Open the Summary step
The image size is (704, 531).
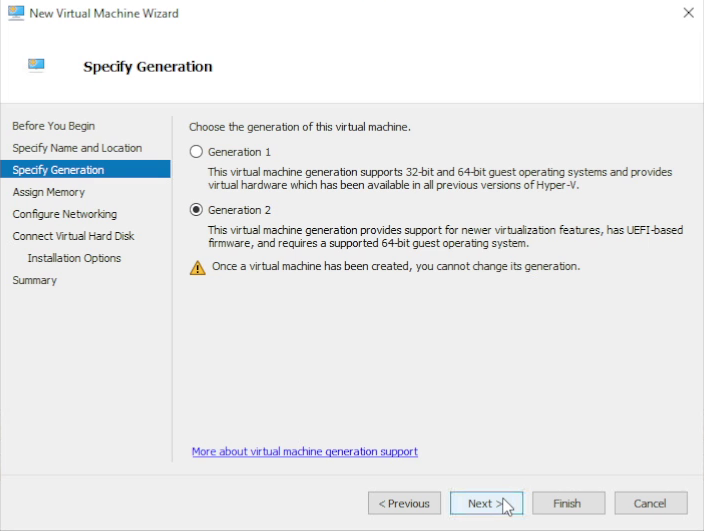(34, 280)
